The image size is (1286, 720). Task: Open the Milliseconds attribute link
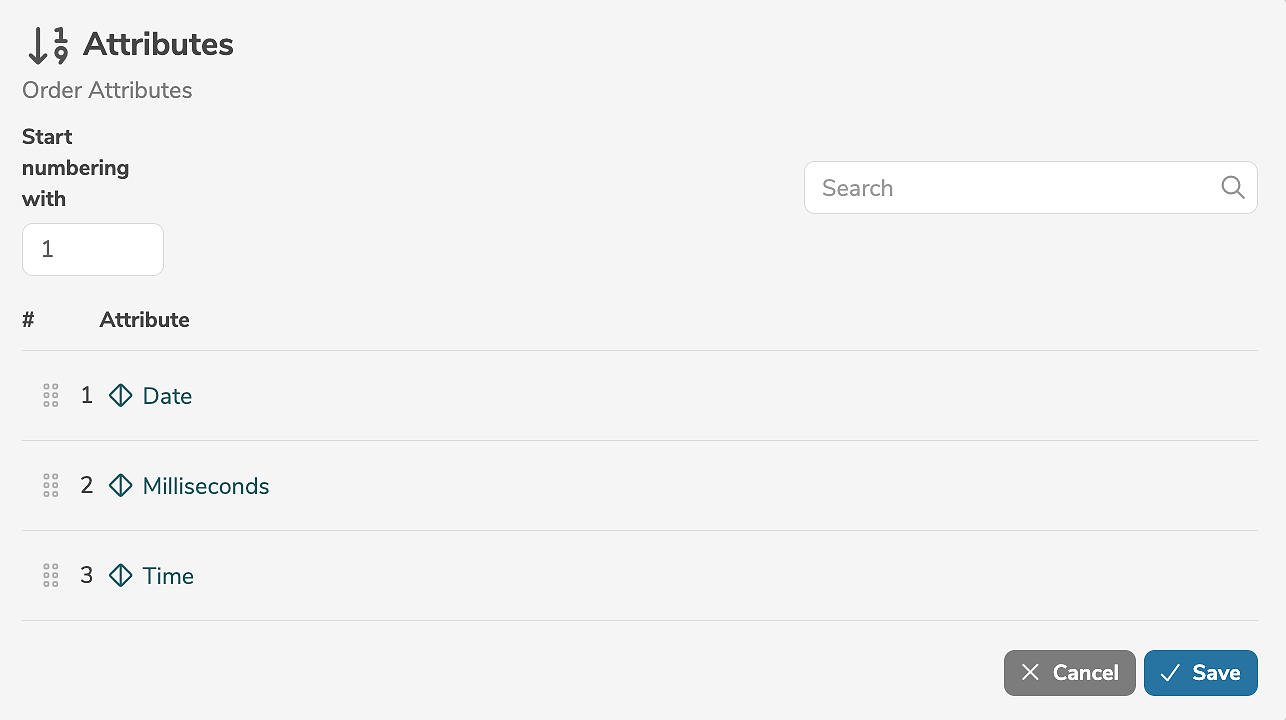tap(206, 486)
